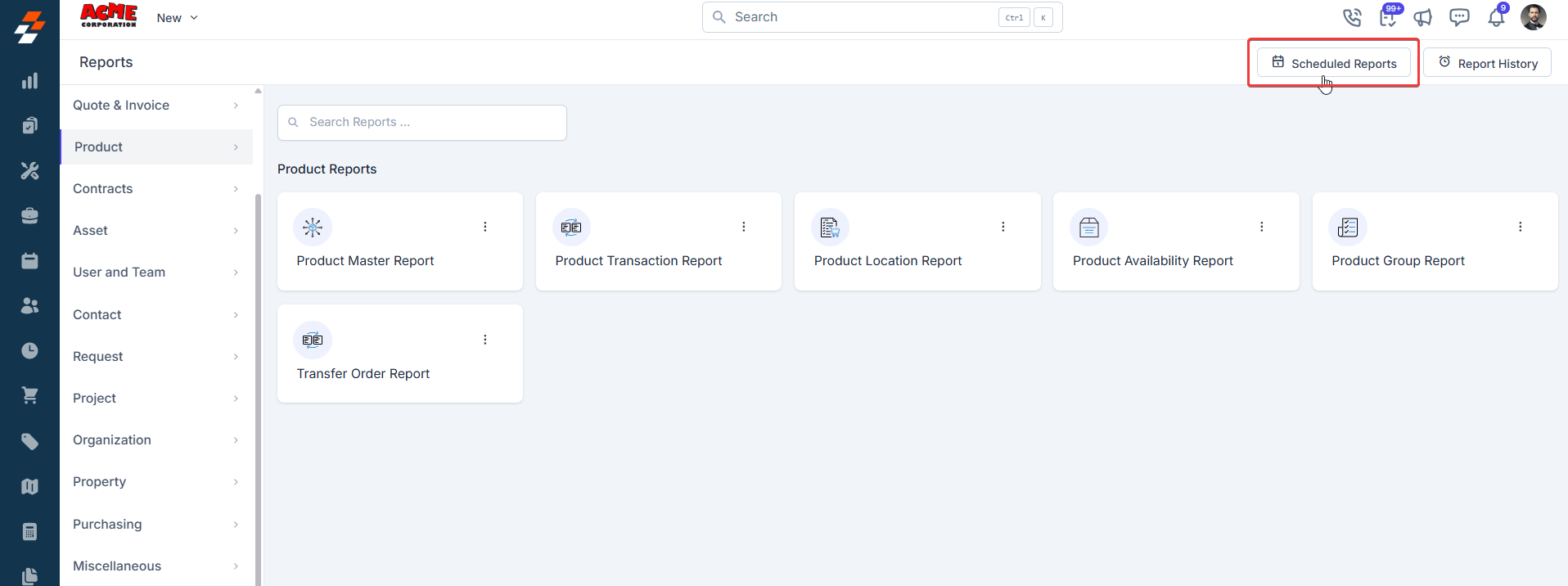The image size is (1568, 586).
Task: Click the Reports page title
Action: 106,62
